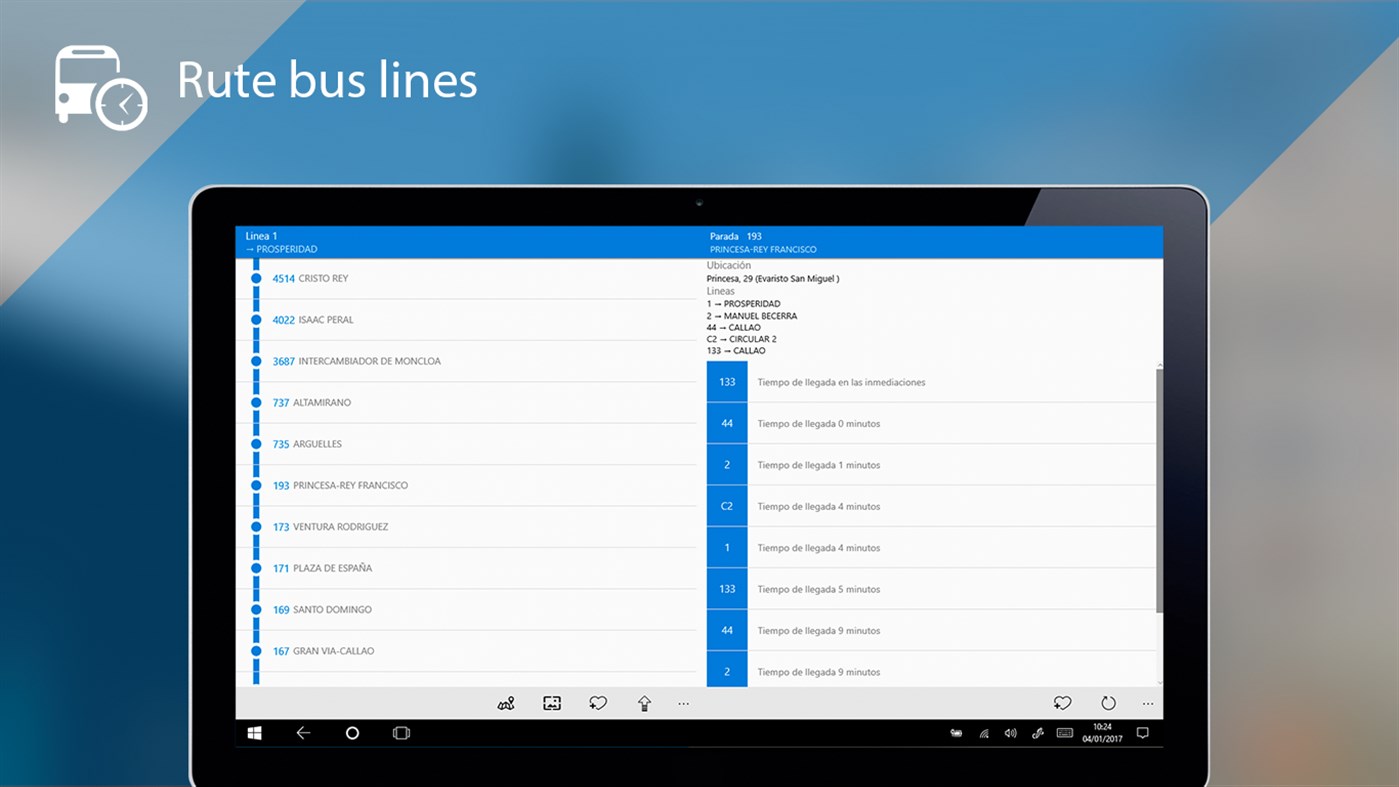Open the Action Center notification icon
The width and height of the screenshot is (1399, 787).
point(1142,732)
